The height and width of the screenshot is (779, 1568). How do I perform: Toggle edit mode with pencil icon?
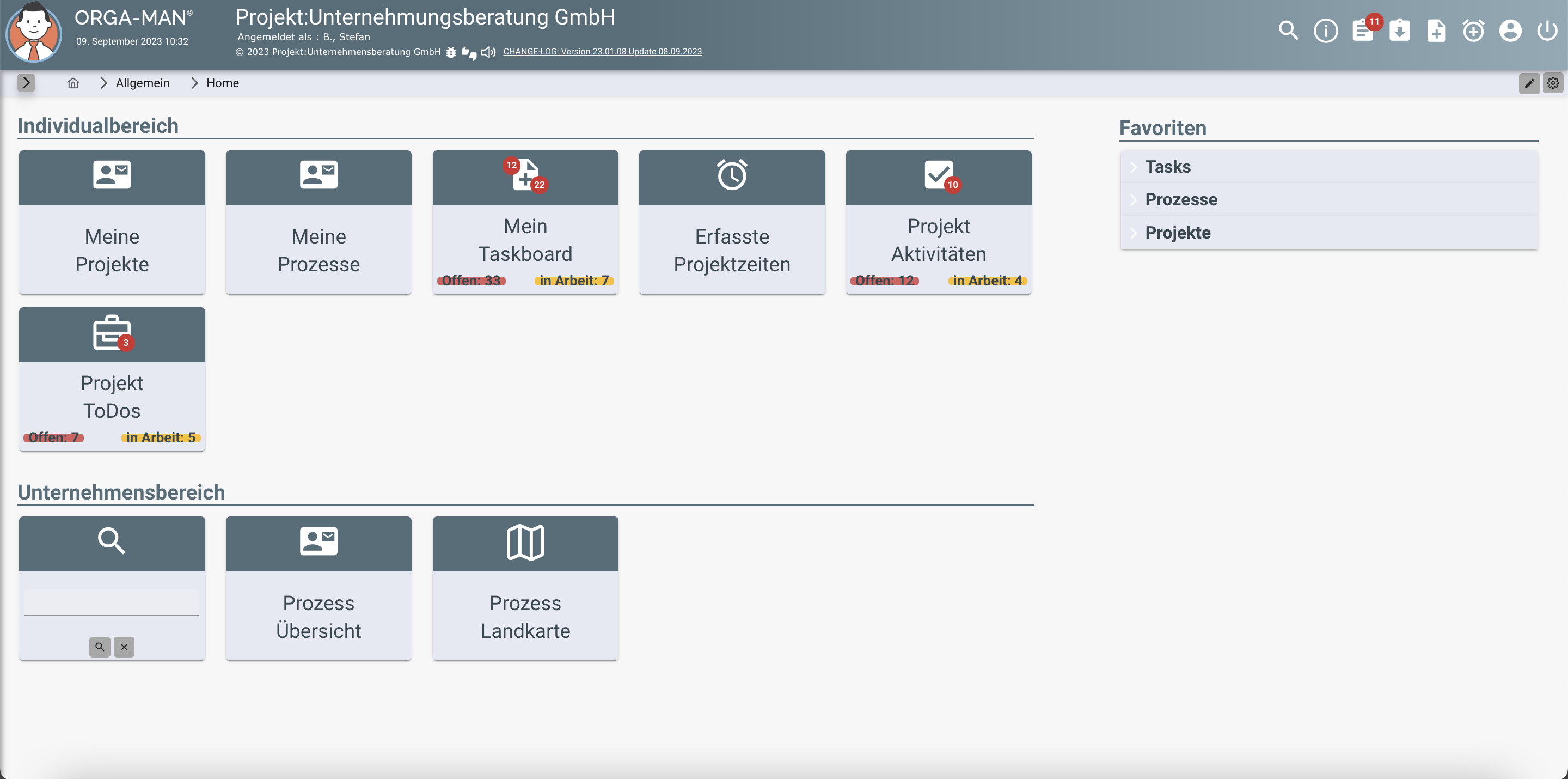[1529, 83]
